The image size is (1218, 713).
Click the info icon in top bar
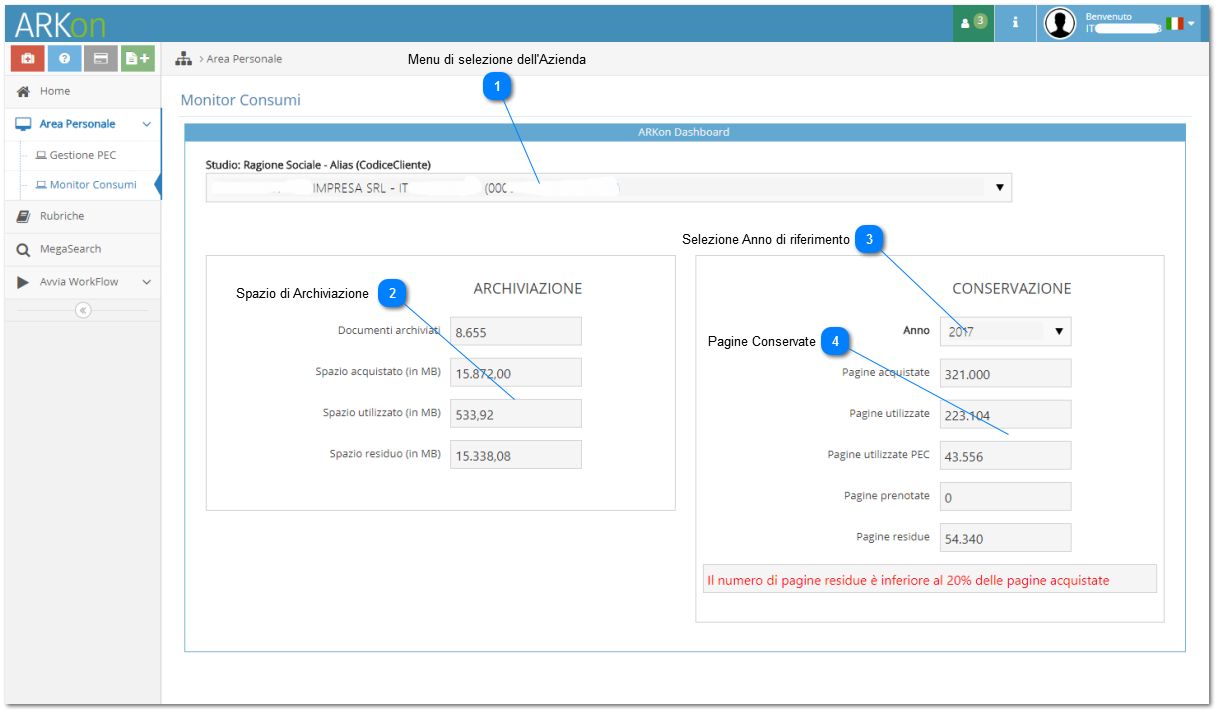[x=1015, y=21]
